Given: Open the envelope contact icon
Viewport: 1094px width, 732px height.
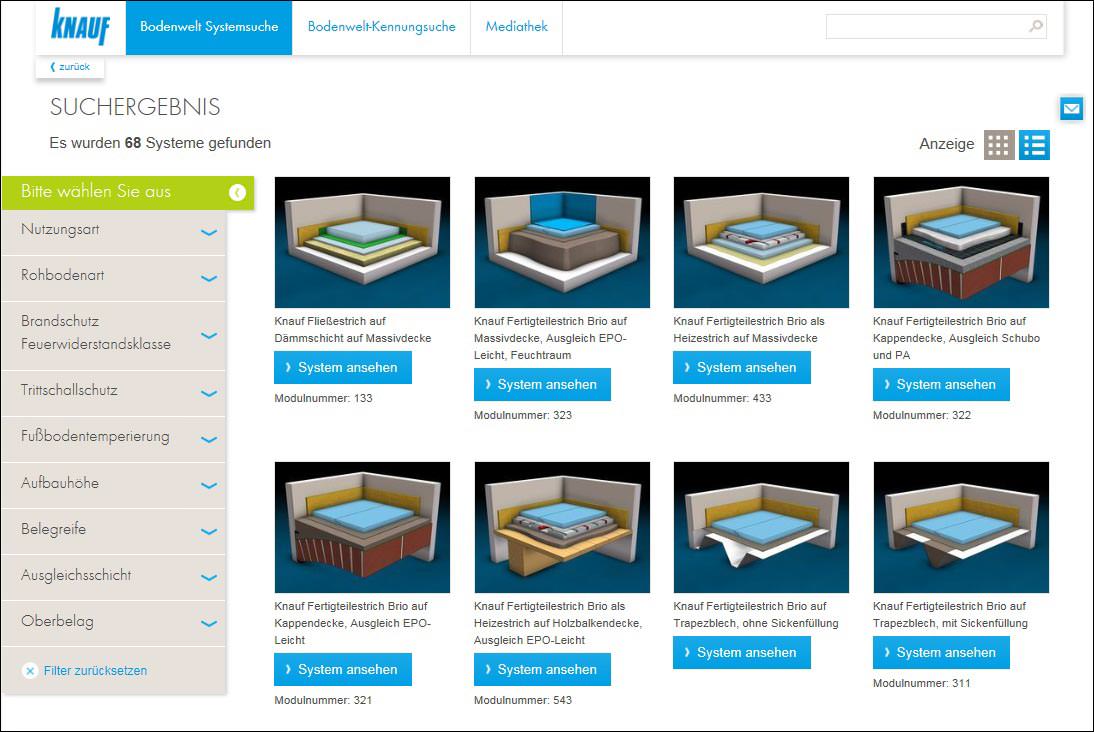Looking at the screenshot, I should [x=1071, y=108].
